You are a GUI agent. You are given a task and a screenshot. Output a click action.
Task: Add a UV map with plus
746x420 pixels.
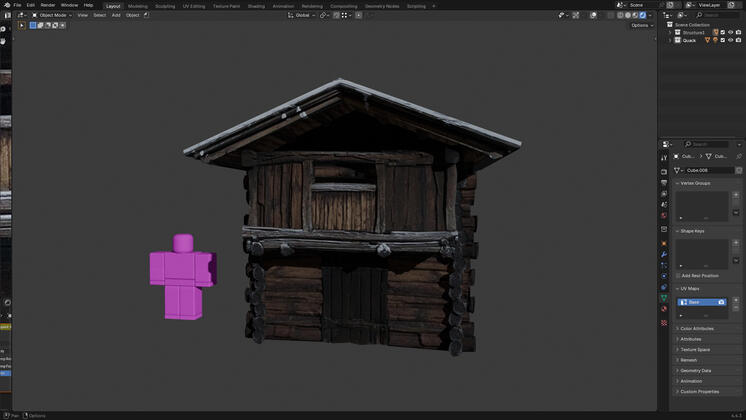click(736, 300)
